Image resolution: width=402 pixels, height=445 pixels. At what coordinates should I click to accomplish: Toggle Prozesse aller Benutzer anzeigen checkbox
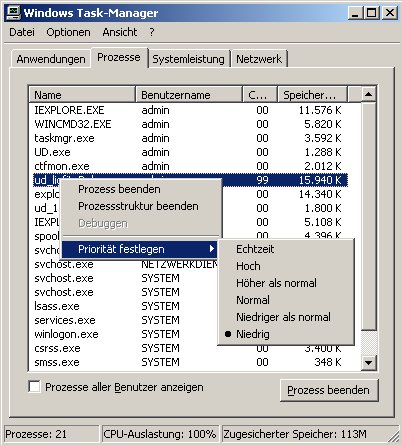tap(35, 387)
